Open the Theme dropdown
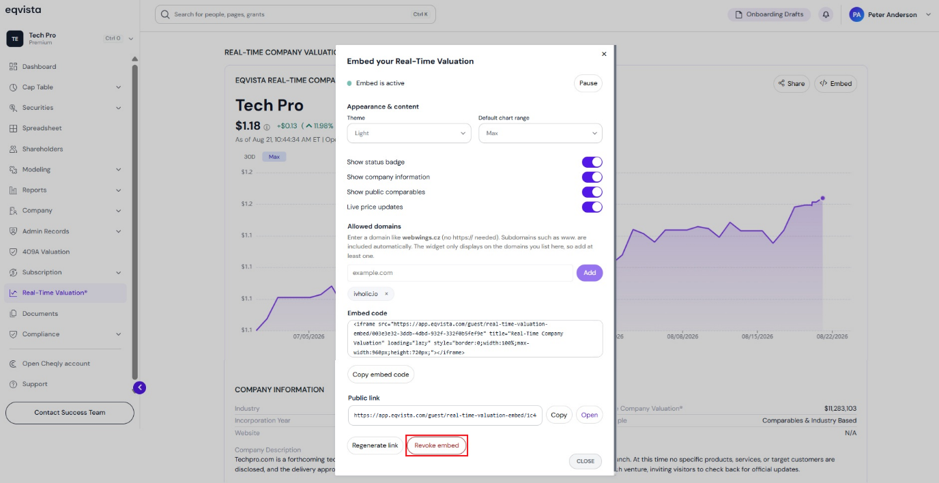 tap(409, 133)
